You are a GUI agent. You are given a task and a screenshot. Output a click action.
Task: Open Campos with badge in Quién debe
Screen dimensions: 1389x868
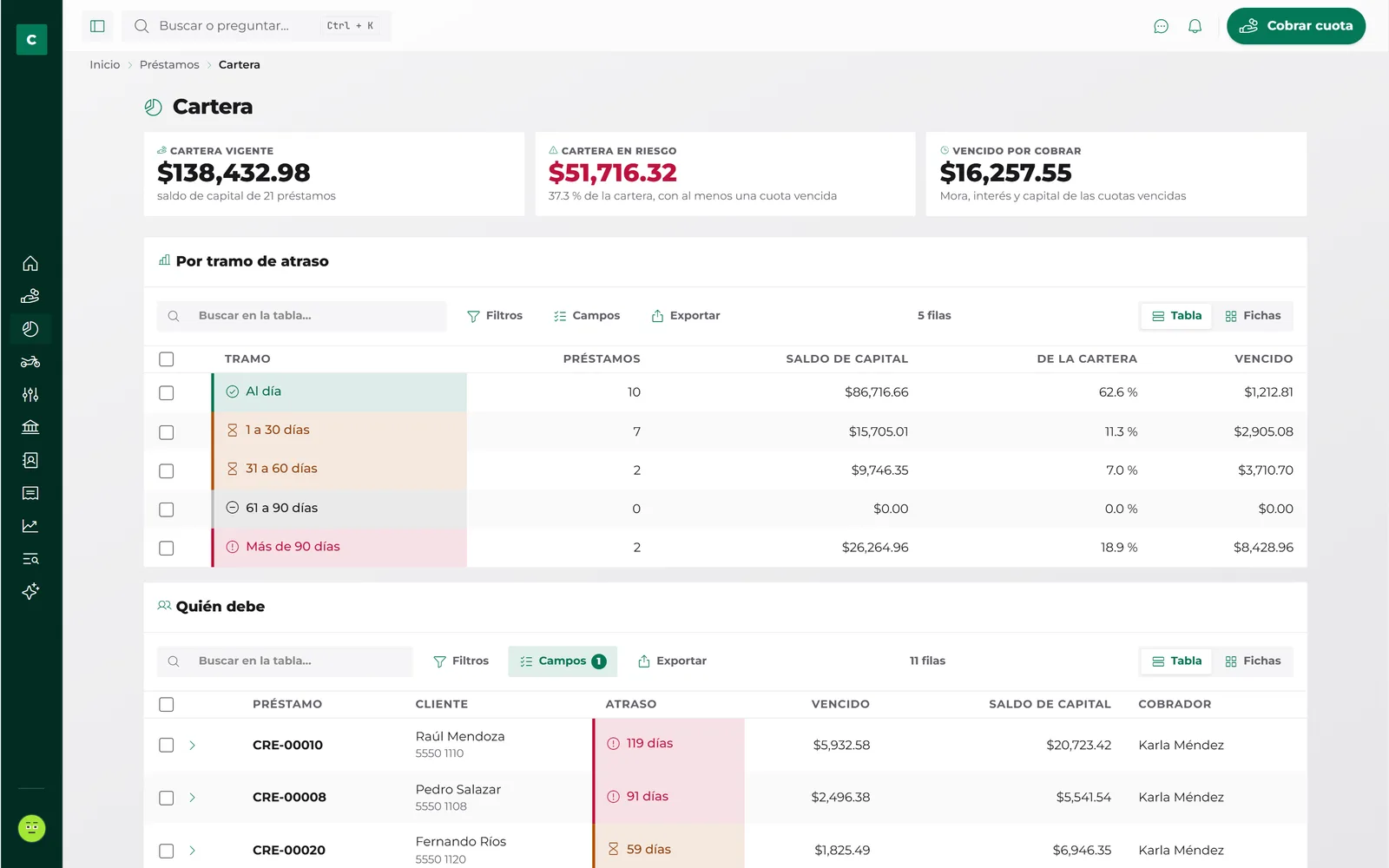(563, 661)
